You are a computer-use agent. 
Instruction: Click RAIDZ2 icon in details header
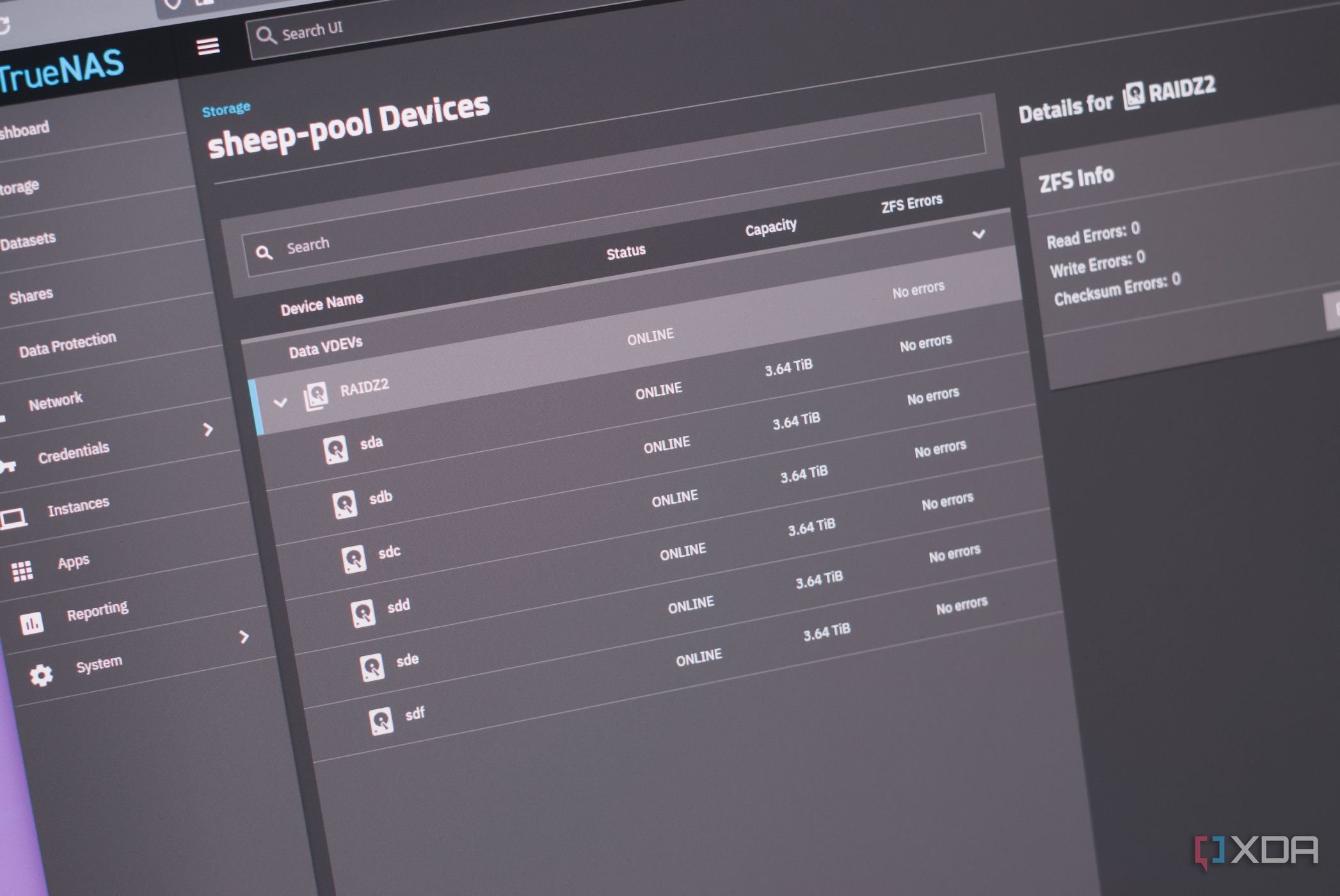1133,96
